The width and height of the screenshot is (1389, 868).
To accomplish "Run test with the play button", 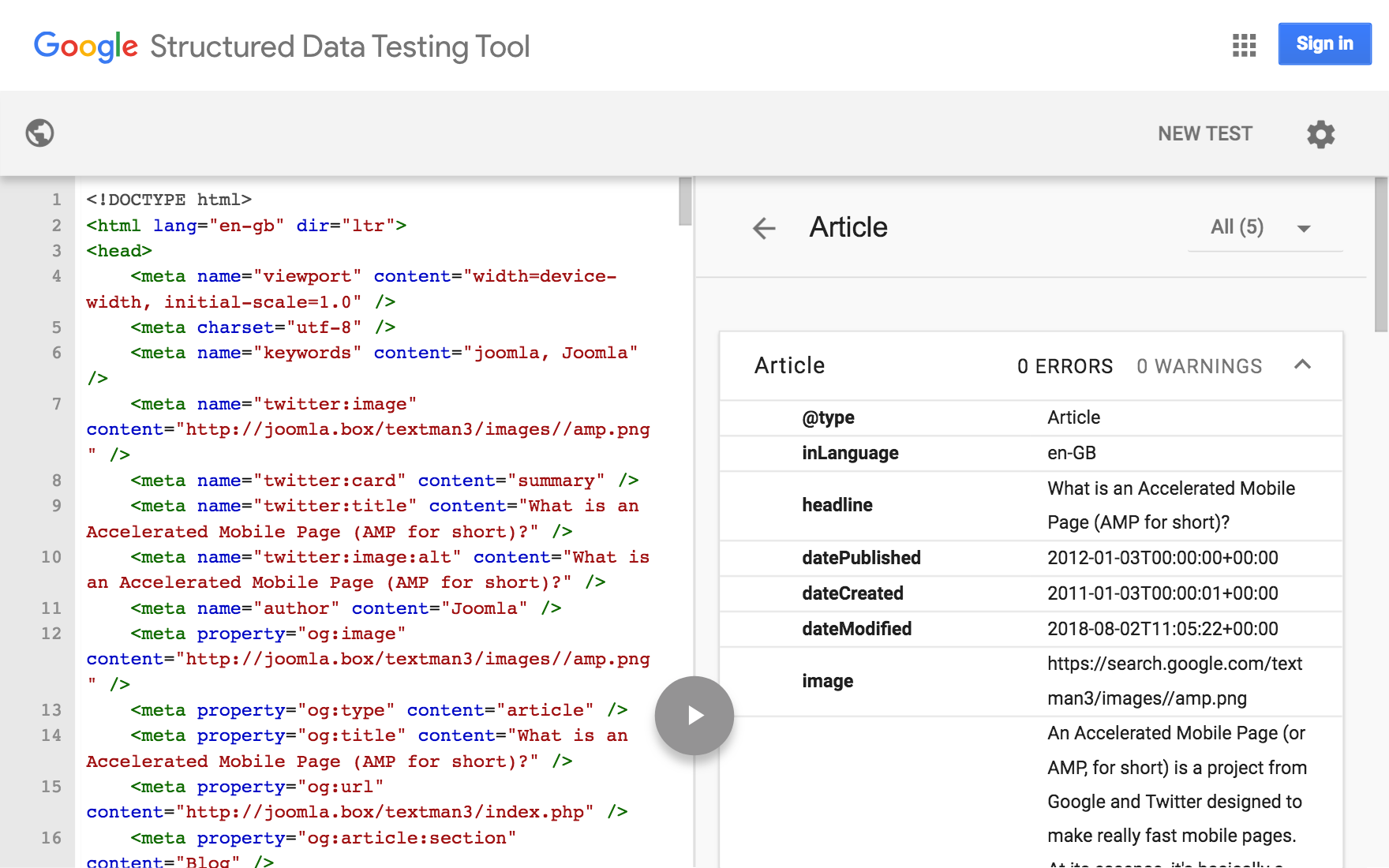I will coord(694,716).
